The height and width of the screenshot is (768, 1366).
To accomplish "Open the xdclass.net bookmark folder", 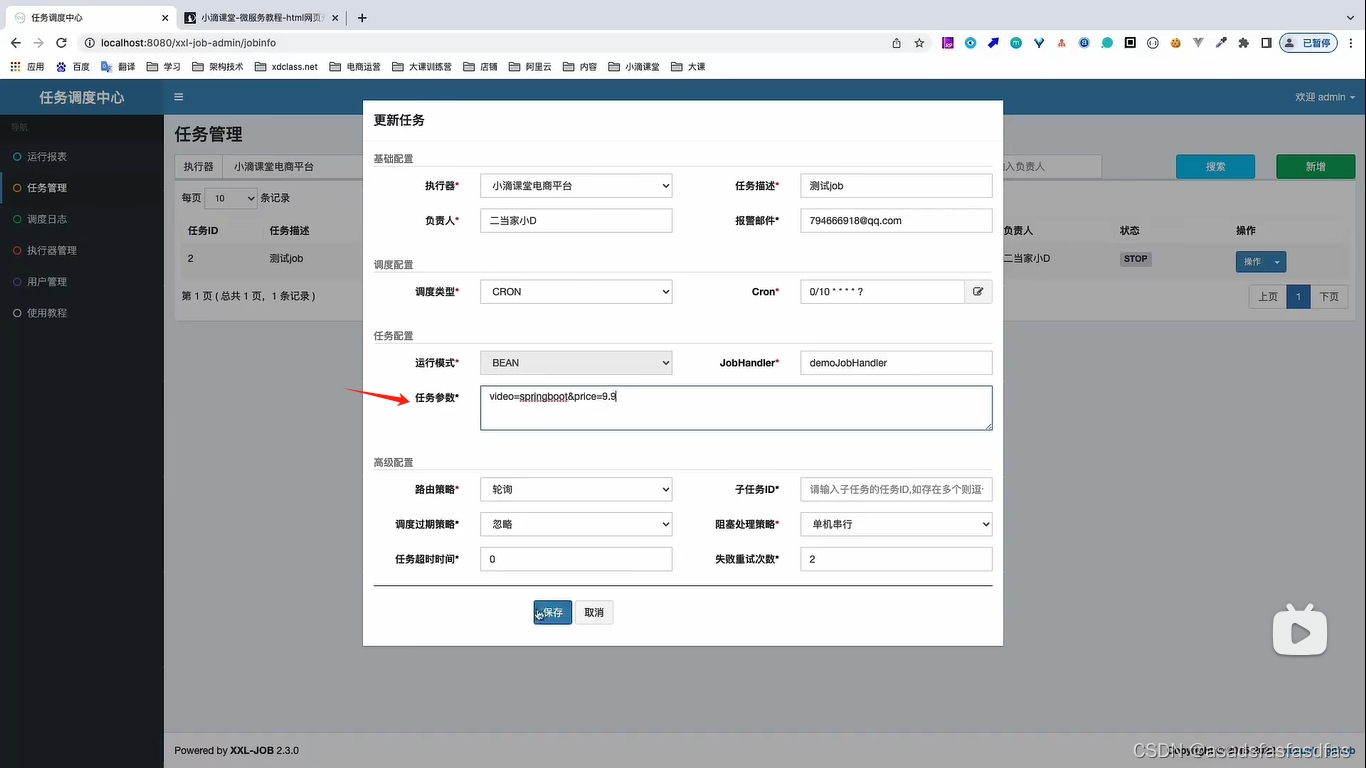I will click(286, 67).
